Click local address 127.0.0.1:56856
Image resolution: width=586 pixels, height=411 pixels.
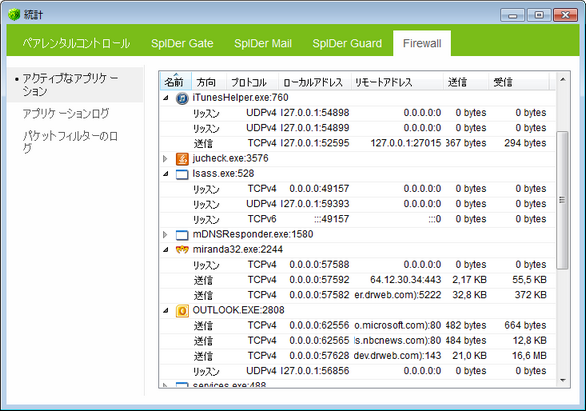(x=315, y=371)
